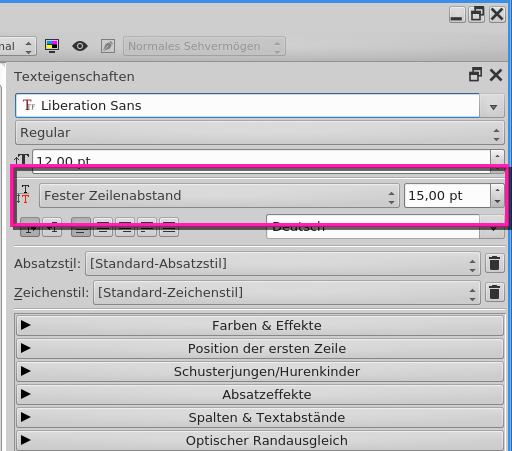Toggle preview mode eye icon
Viewport: 512px width, 451px height.
pyautogui.click(x=80, y=46)
